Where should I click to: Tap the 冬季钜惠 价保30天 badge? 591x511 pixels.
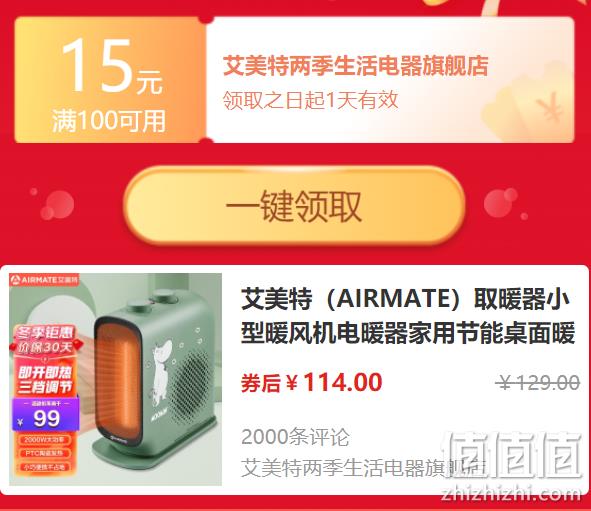tap(44, 340)
